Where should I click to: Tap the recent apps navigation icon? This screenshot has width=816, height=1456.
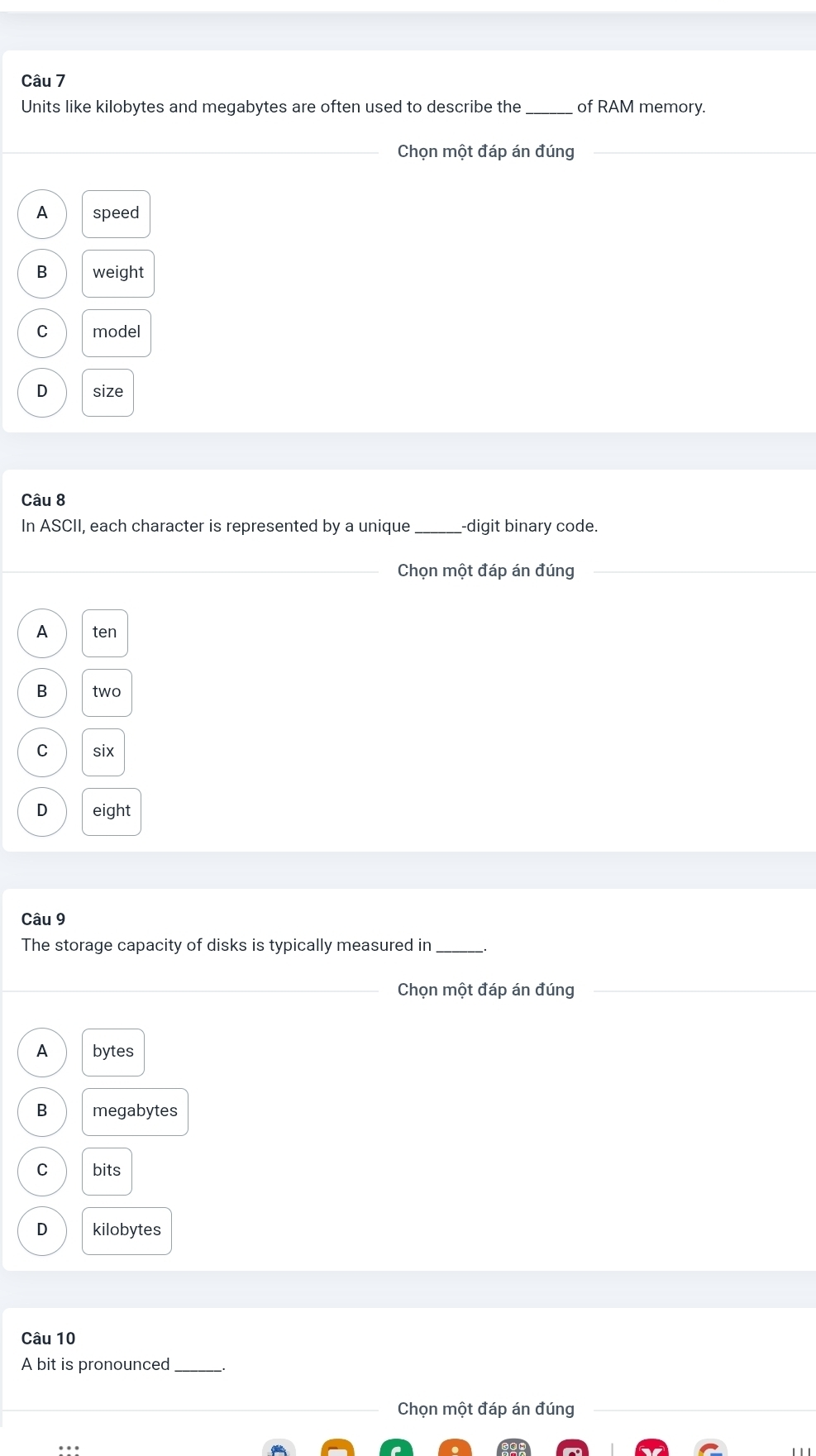coord(798,1450)
